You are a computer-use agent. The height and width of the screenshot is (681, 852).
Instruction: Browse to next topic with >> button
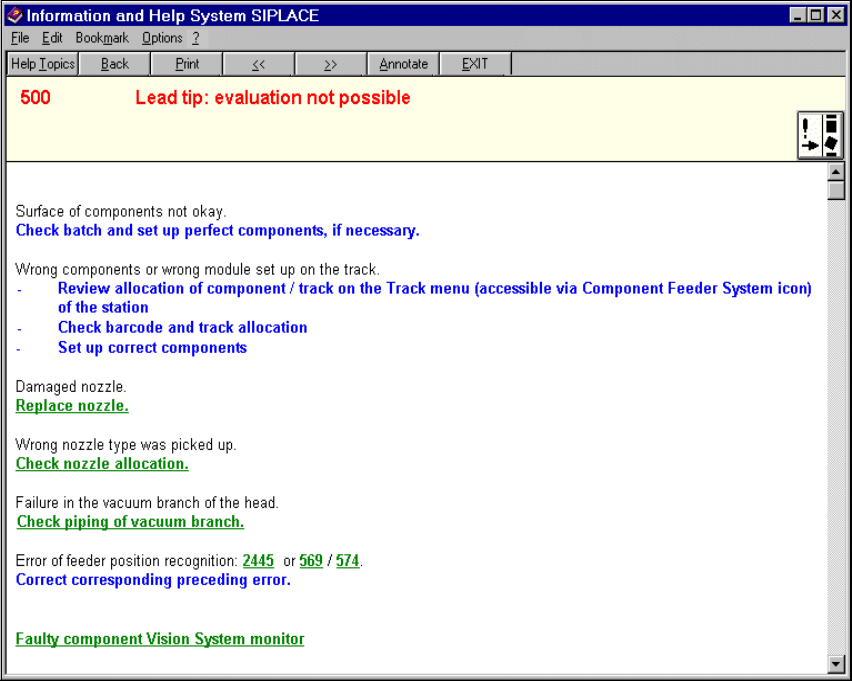pos(330,64)
